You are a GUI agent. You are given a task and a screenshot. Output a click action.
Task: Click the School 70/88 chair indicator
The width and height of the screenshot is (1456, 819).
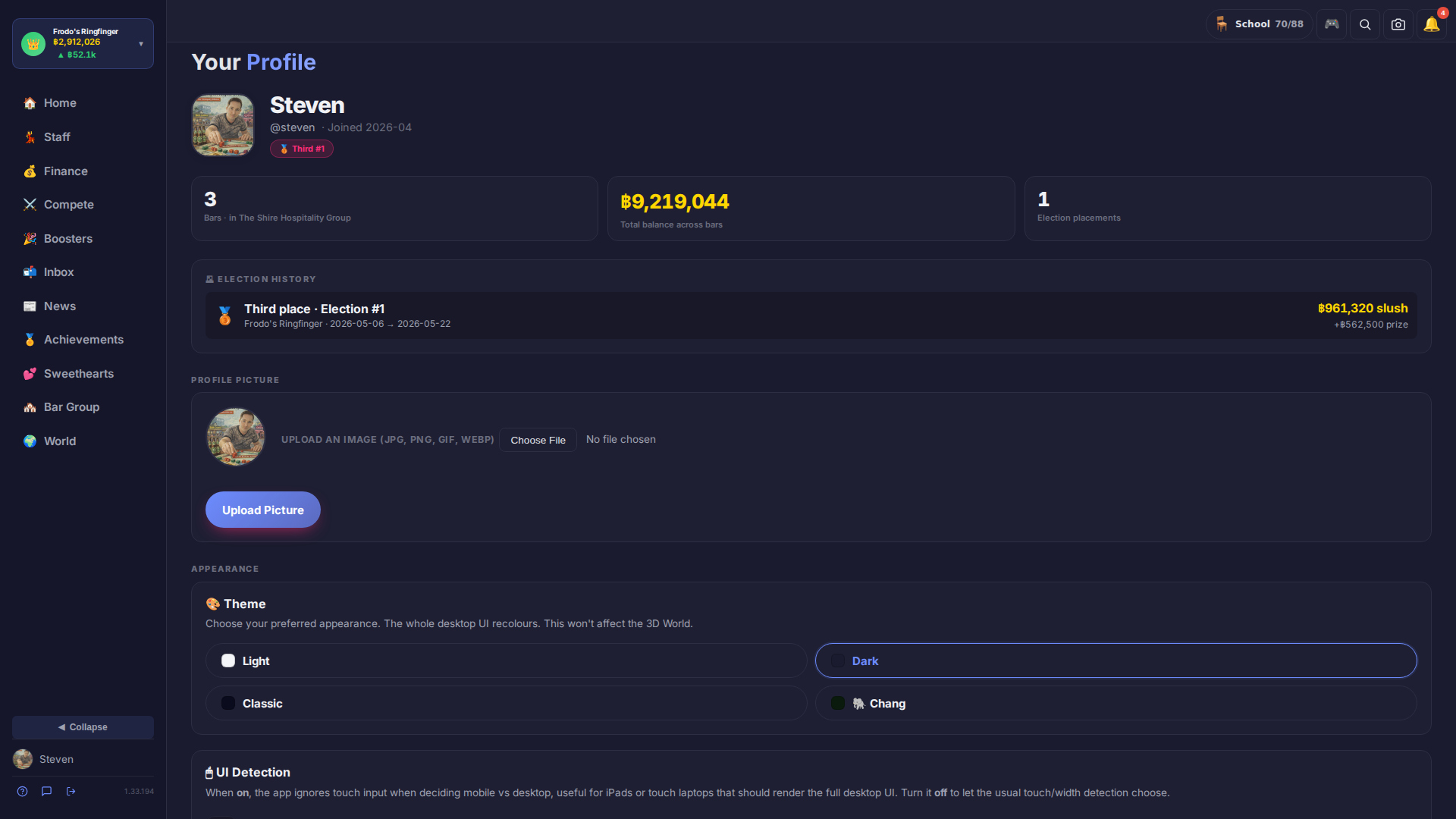point(1259,24)
